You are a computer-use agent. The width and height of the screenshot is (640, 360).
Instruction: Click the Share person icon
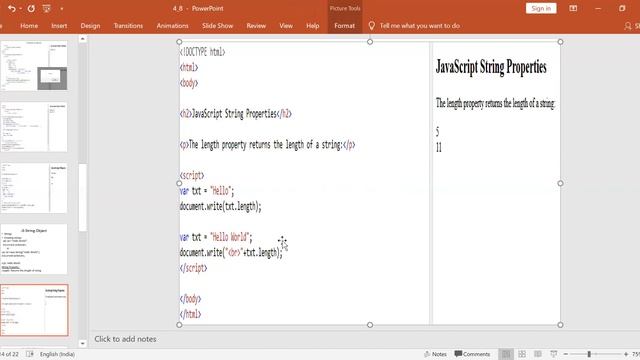[x=628, y=26]
